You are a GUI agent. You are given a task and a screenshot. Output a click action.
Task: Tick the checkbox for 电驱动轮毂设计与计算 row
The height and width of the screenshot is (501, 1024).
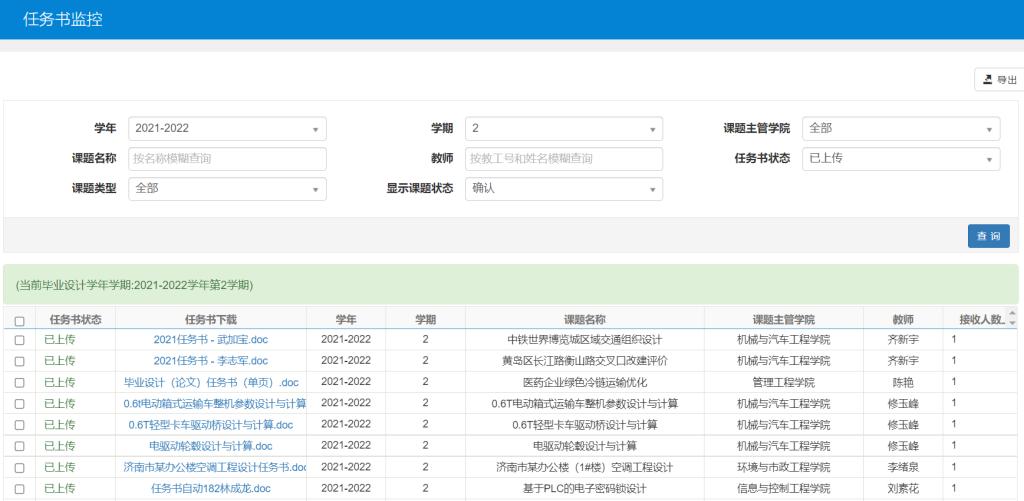[x=19, y=446]
